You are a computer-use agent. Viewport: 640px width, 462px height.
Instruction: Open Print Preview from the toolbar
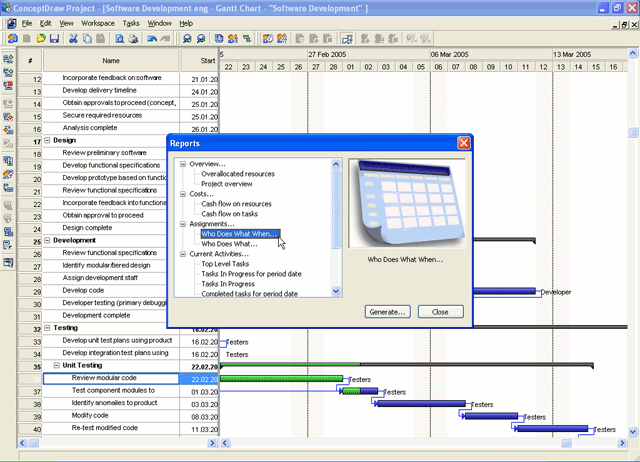pos(120,39)
